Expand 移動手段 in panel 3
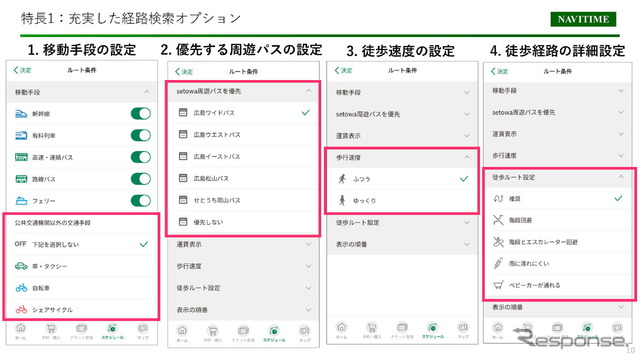Viewport: 640px width, 360px height. (x=402, y=93)
